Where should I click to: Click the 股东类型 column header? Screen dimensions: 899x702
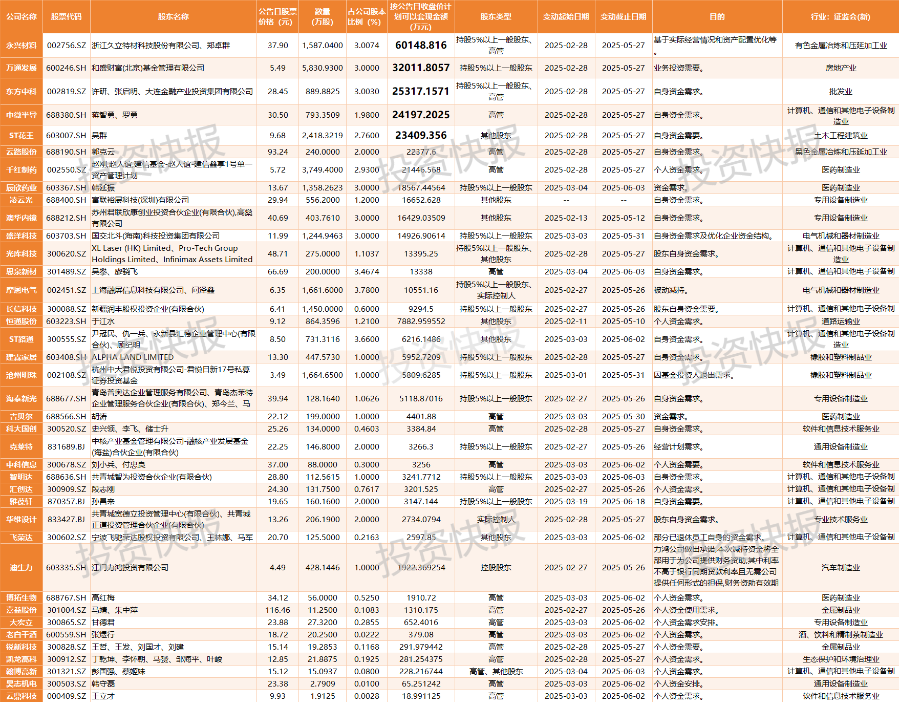point(495,17)
